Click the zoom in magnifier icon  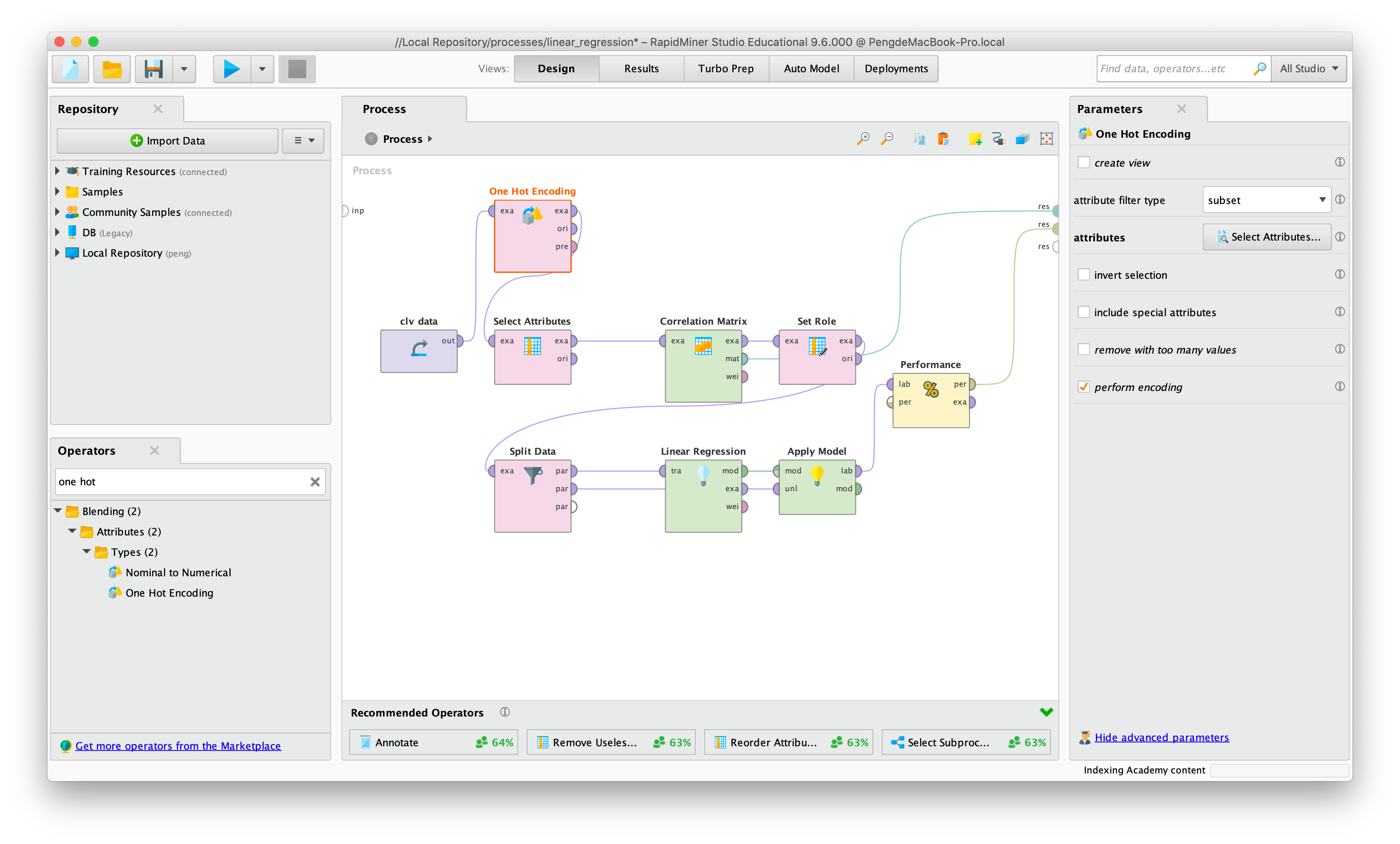(x=863, y=139)
